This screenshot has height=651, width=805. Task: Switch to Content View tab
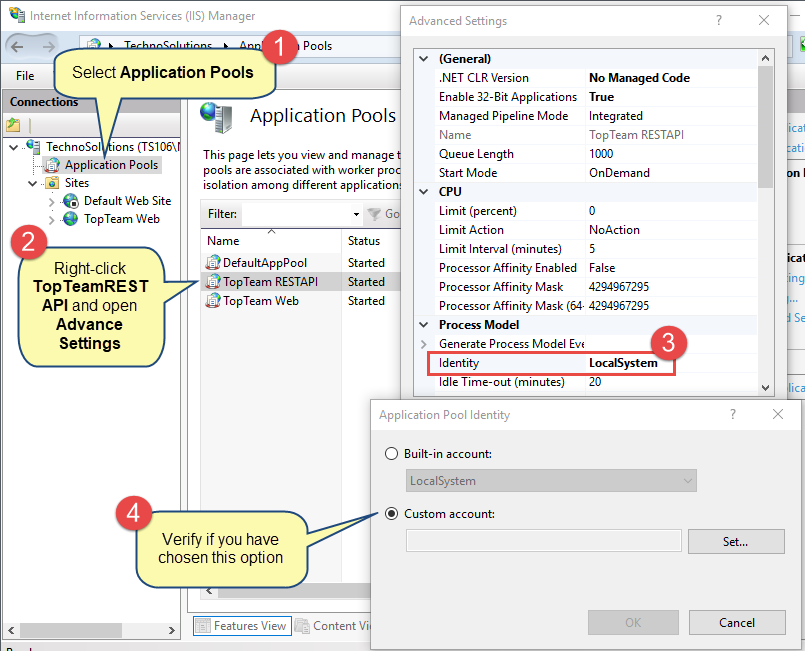click(x=334, y=626)
